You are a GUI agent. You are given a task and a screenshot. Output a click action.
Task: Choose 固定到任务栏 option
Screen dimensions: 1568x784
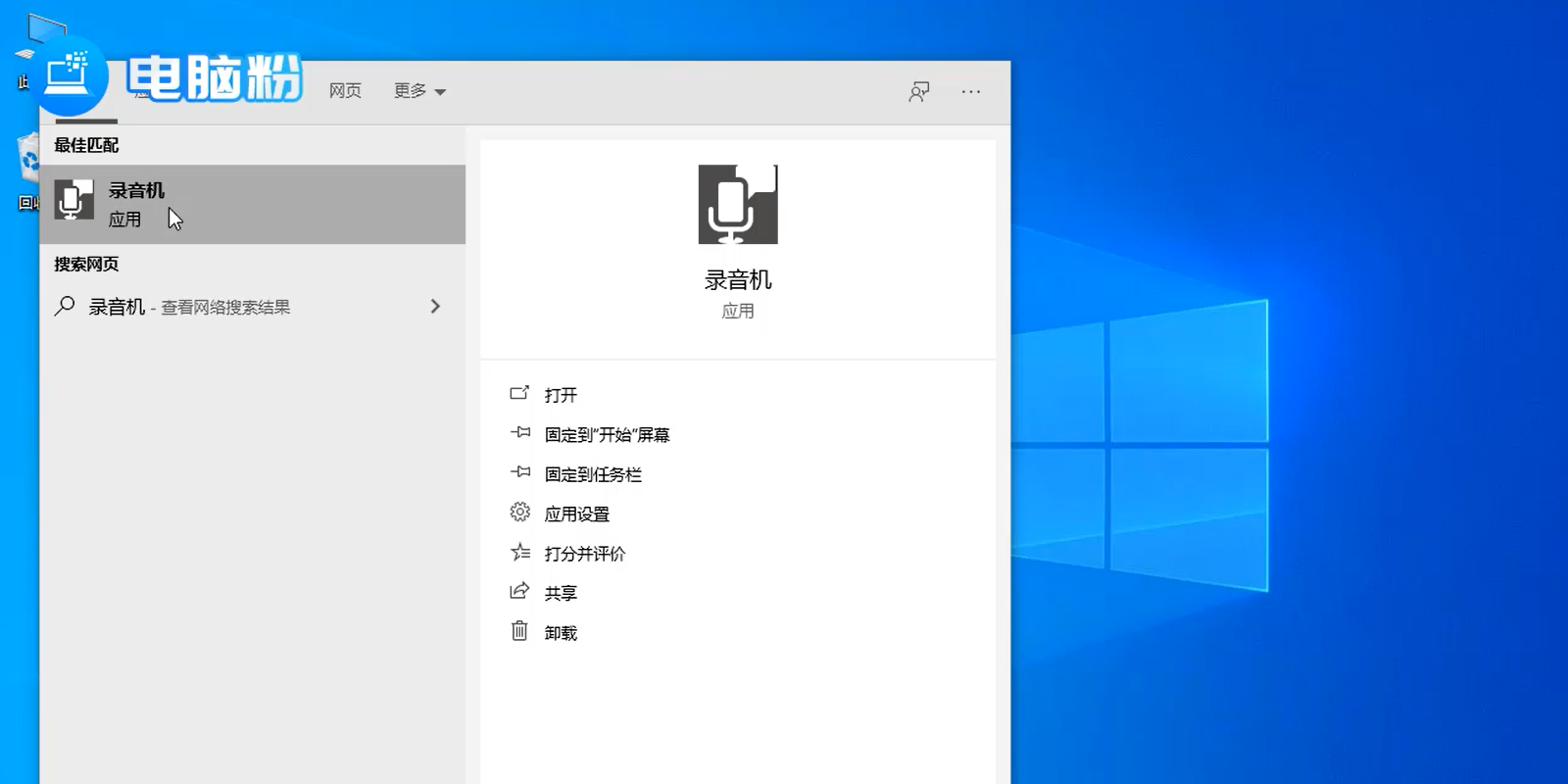coord(593,474)
